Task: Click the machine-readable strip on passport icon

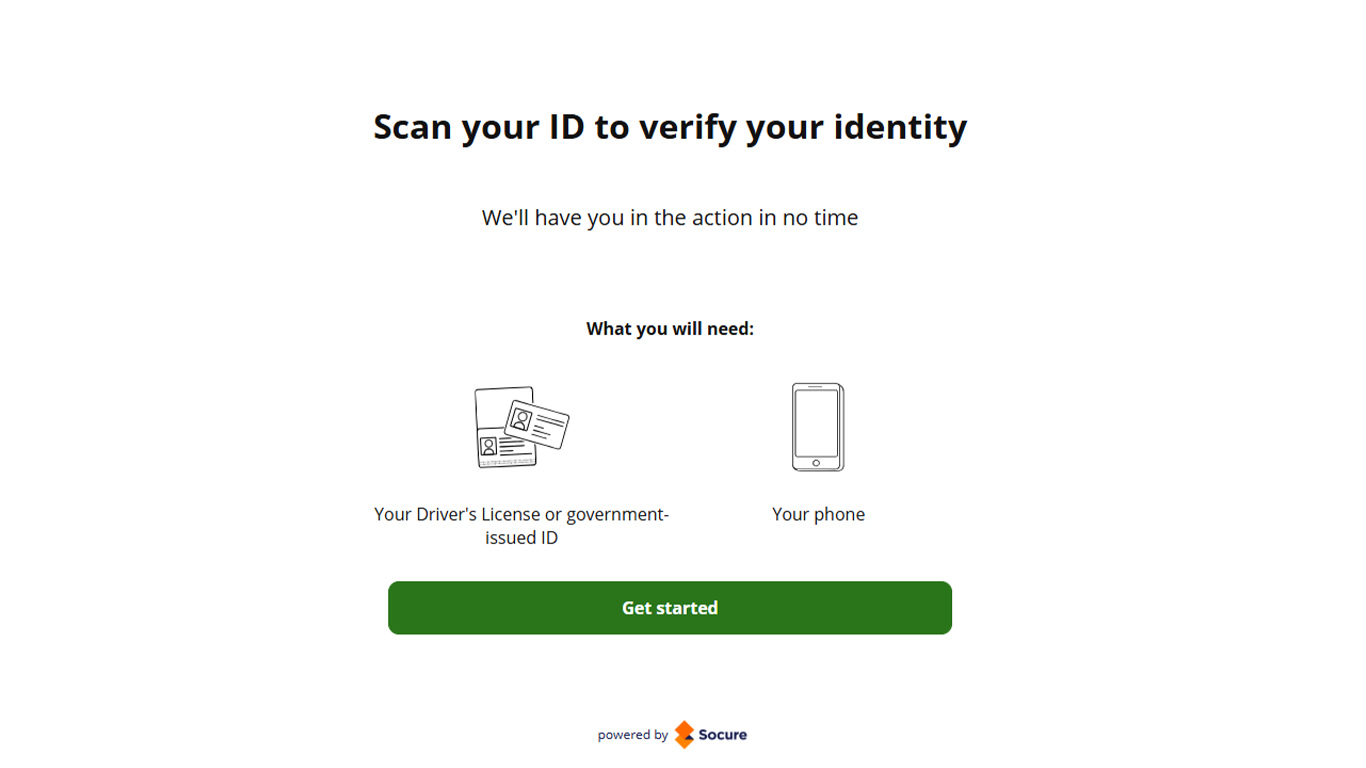Action: (x=505, y=463)
